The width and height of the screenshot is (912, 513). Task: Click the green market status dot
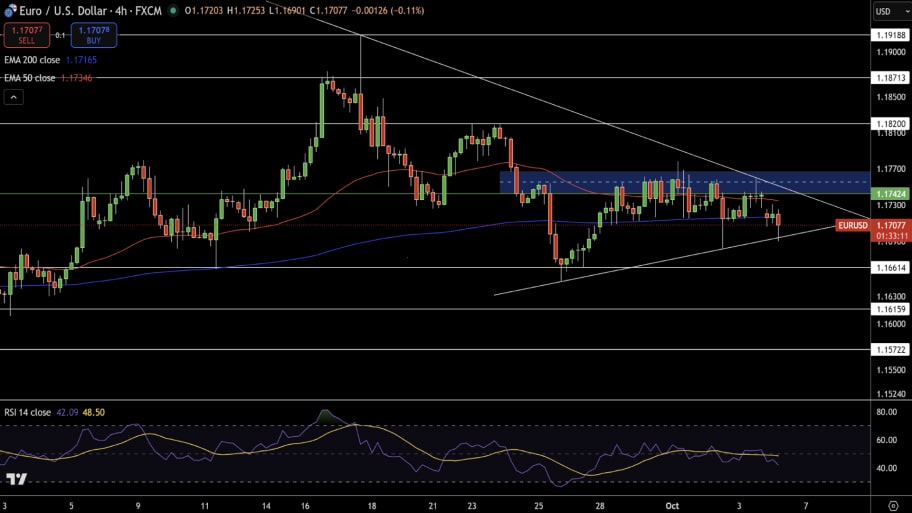pos(174,10)
